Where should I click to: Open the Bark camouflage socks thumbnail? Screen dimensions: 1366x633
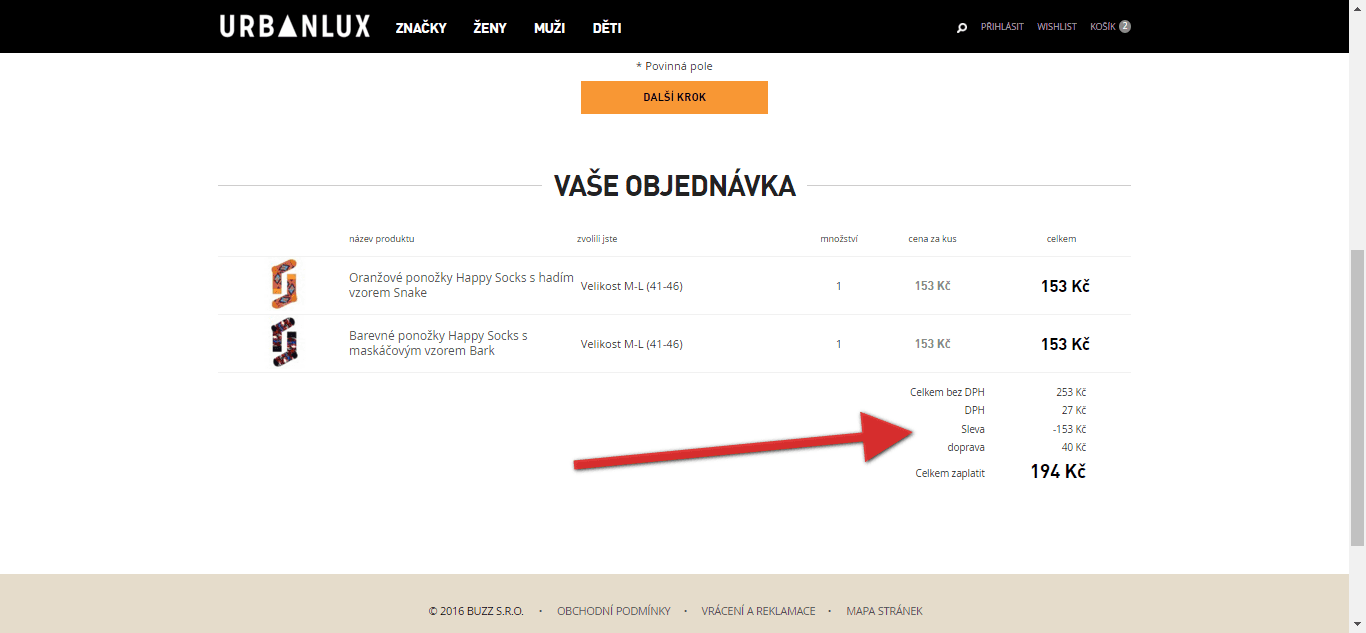(x=284, y=342)
